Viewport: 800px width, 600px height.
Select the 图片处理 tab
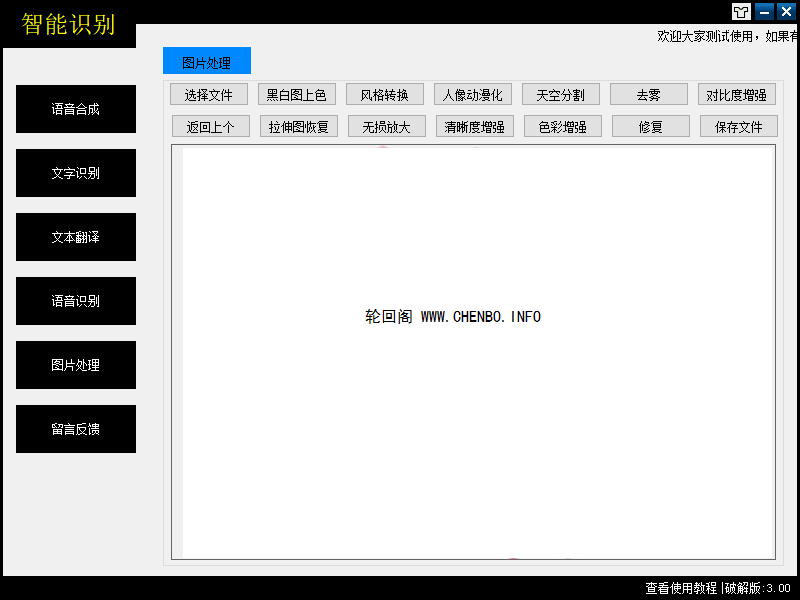pos(207,62)
